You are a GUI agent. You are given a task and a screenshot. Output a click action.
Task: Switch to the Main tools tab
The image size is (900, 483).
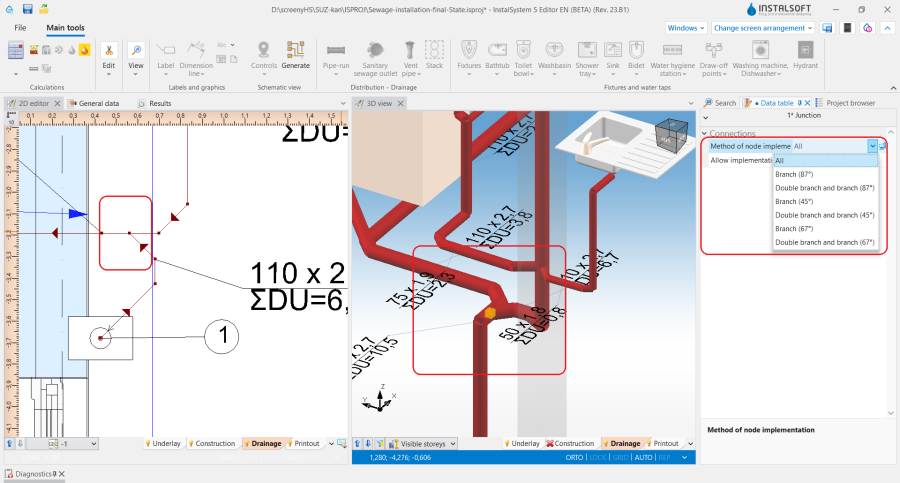(65, 28)
